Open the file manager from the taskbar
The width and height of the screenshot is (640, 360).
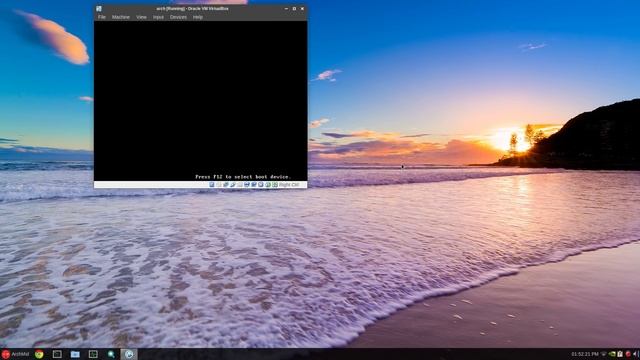pyautogui.click(x=75, y=354)
